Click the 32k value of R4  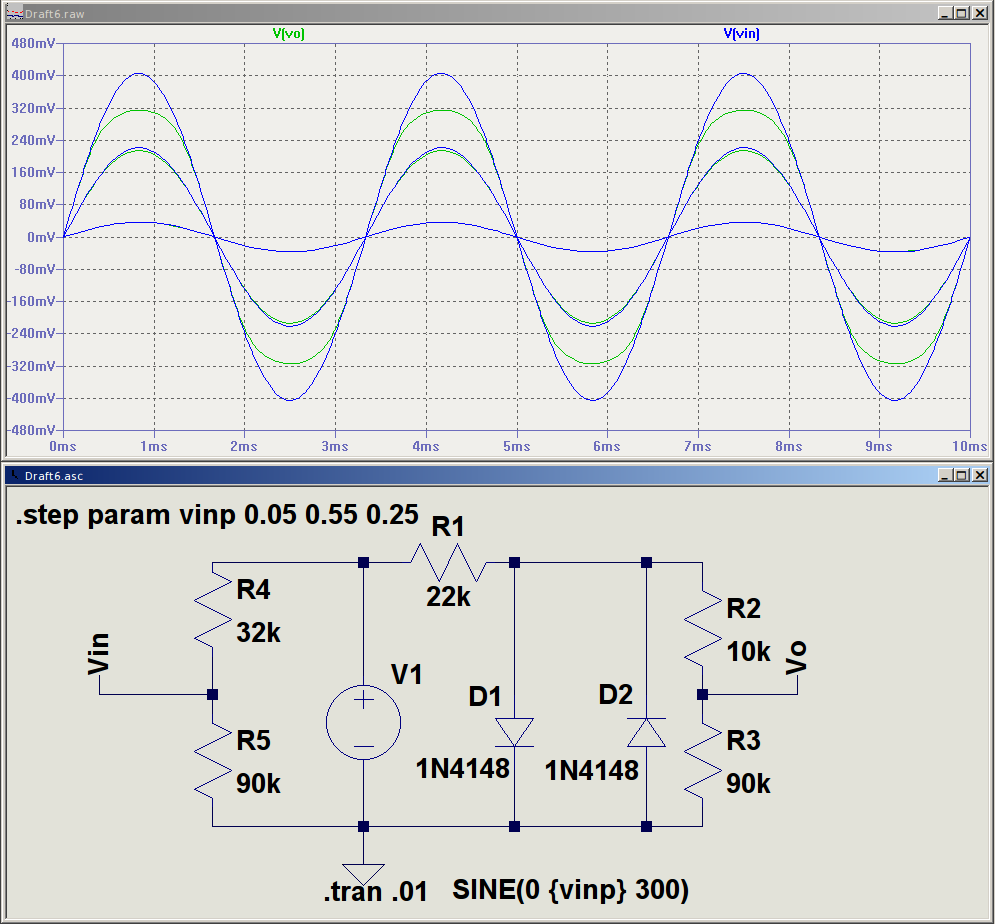pos(258,633)
